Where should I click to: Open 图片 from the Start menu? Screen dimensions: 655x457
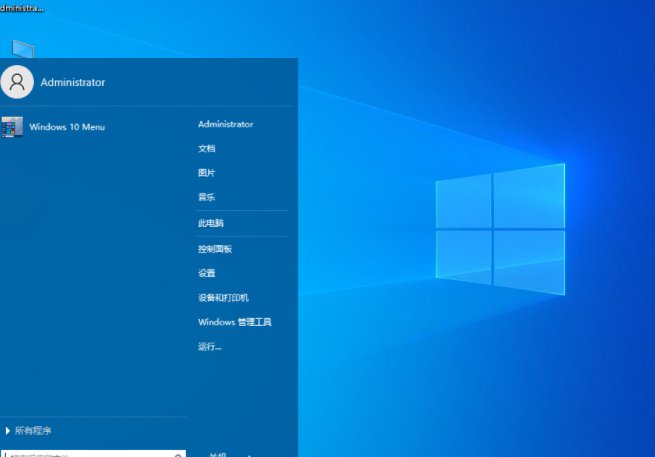tap(206, 173)
